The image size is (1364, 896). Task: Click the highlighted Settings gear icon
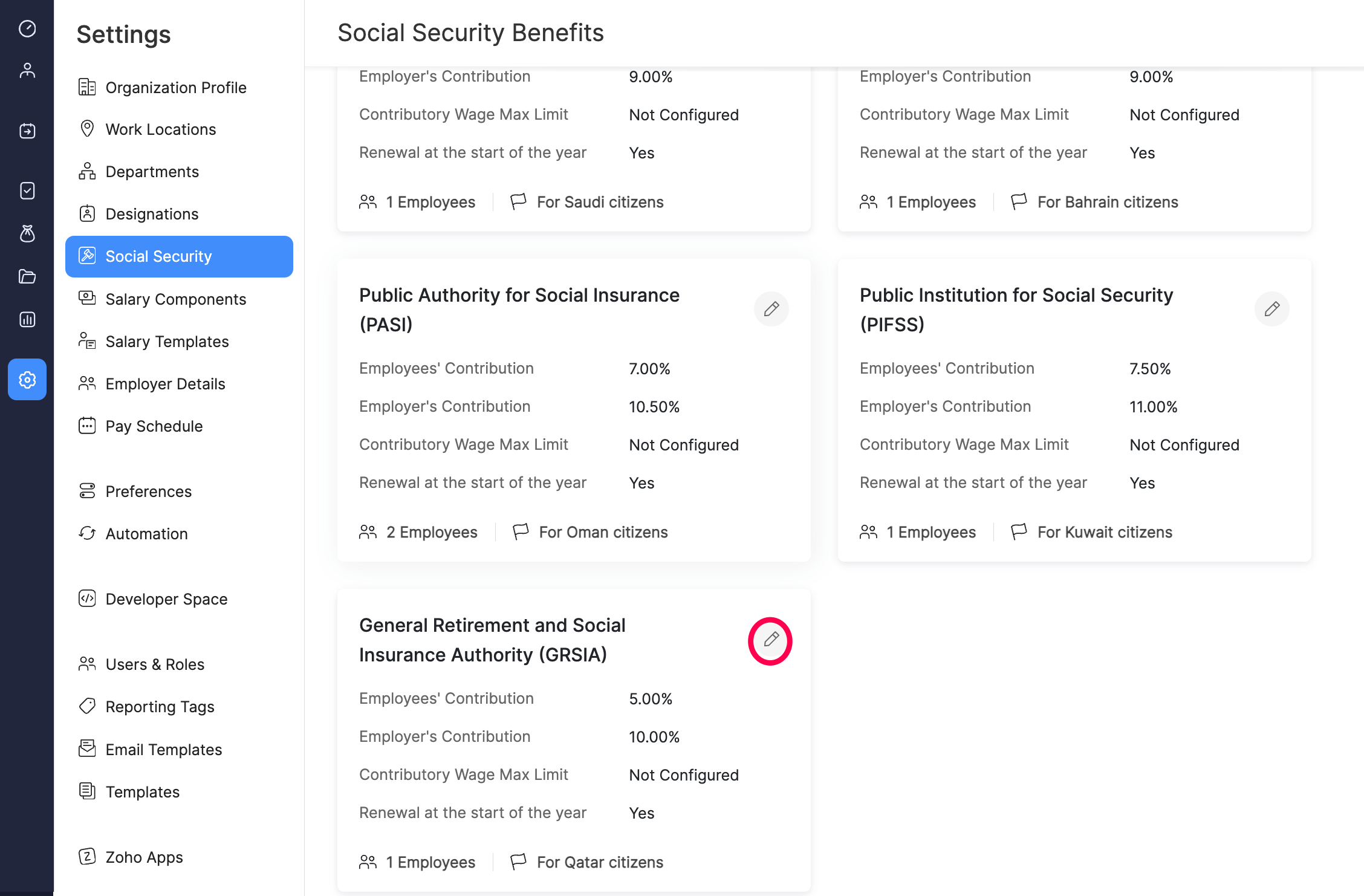27,380
